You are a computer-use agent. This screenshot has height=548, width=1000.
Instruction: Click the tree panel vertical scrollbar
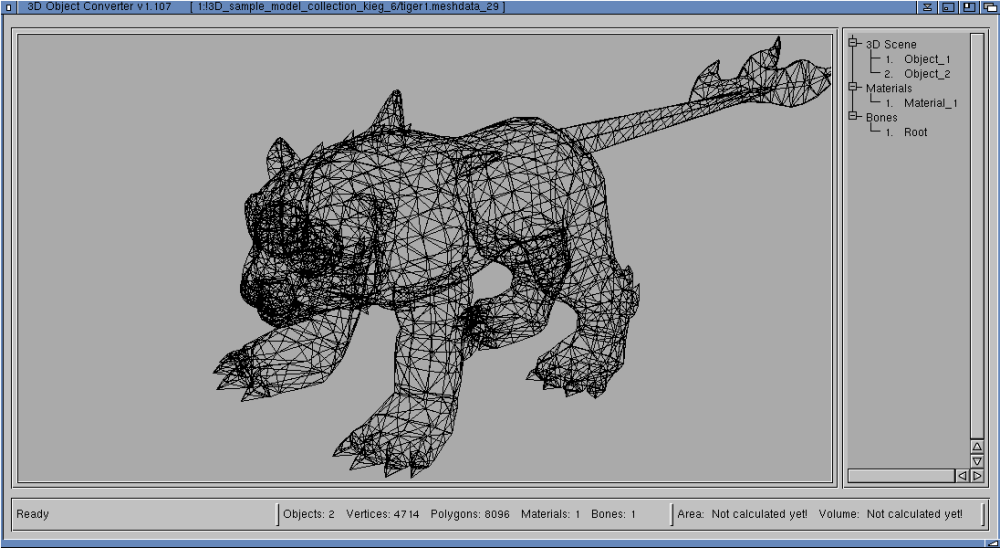[977, 235]
